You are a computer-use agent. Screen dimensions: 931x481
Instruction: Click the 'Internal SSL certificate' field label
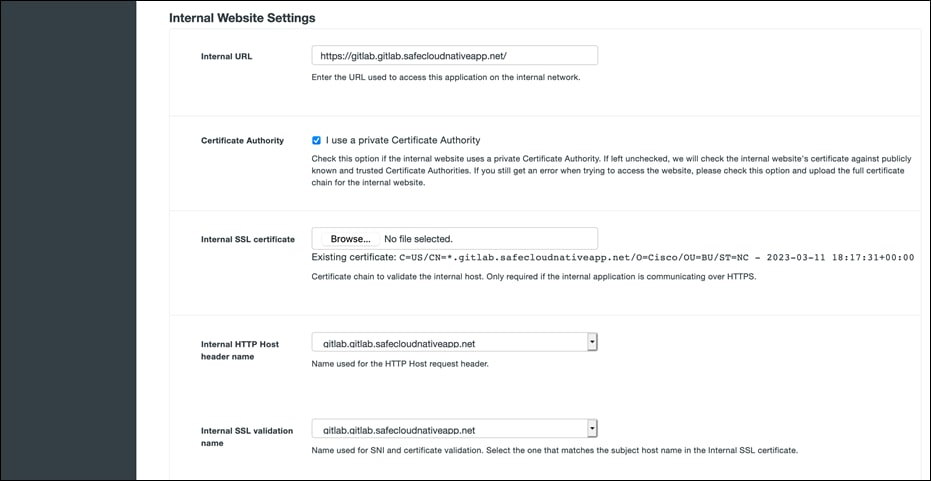coord(248,240)
